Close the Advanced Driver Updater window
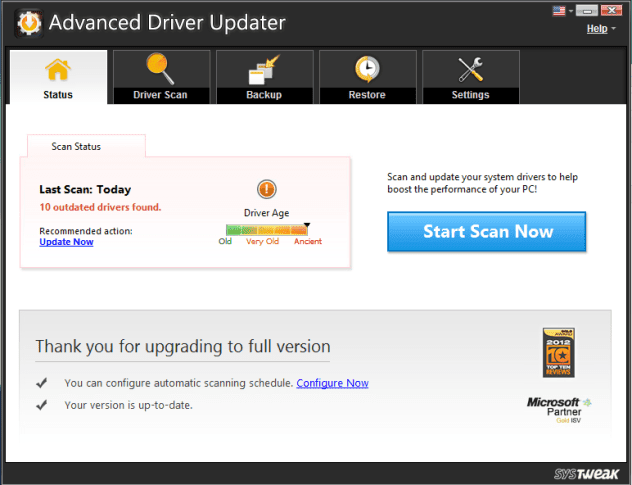This screenshot has height=485, width=632. tap(611, 10)
